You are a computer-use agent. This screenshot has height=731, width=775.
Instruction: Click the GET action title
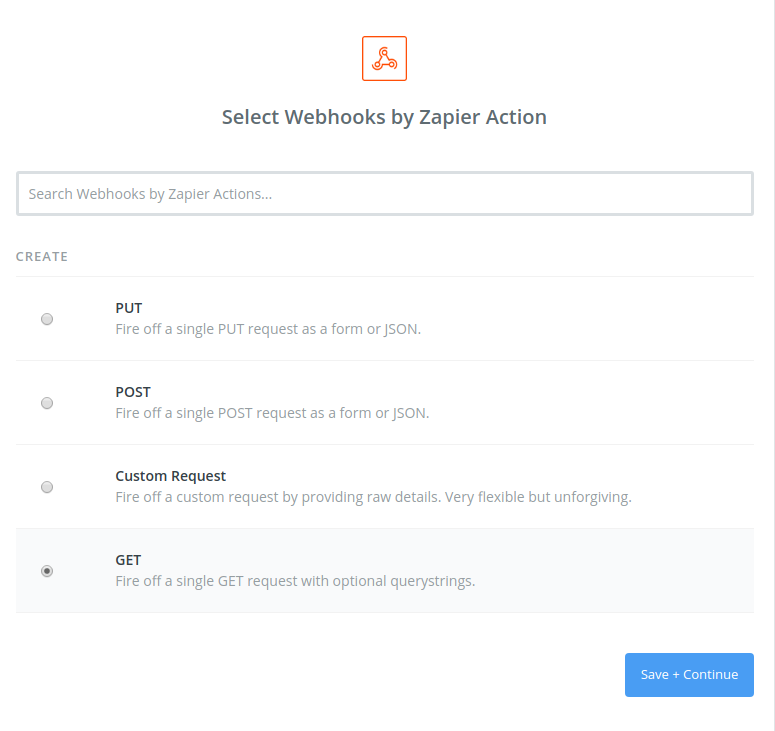128,560
